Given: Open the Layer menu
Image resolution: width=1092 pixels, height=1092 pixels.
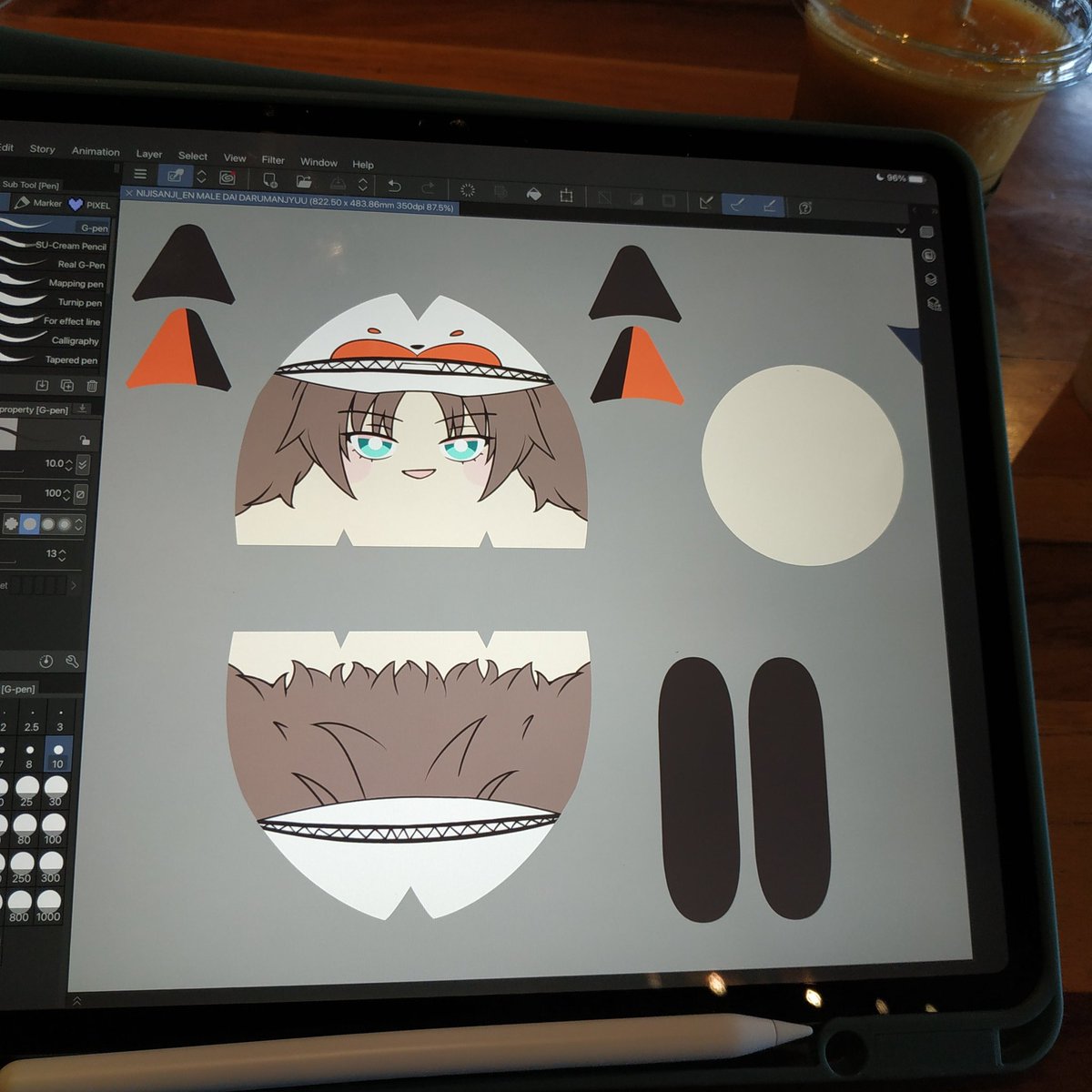Looking at the screenshot, I should [149, 154].
